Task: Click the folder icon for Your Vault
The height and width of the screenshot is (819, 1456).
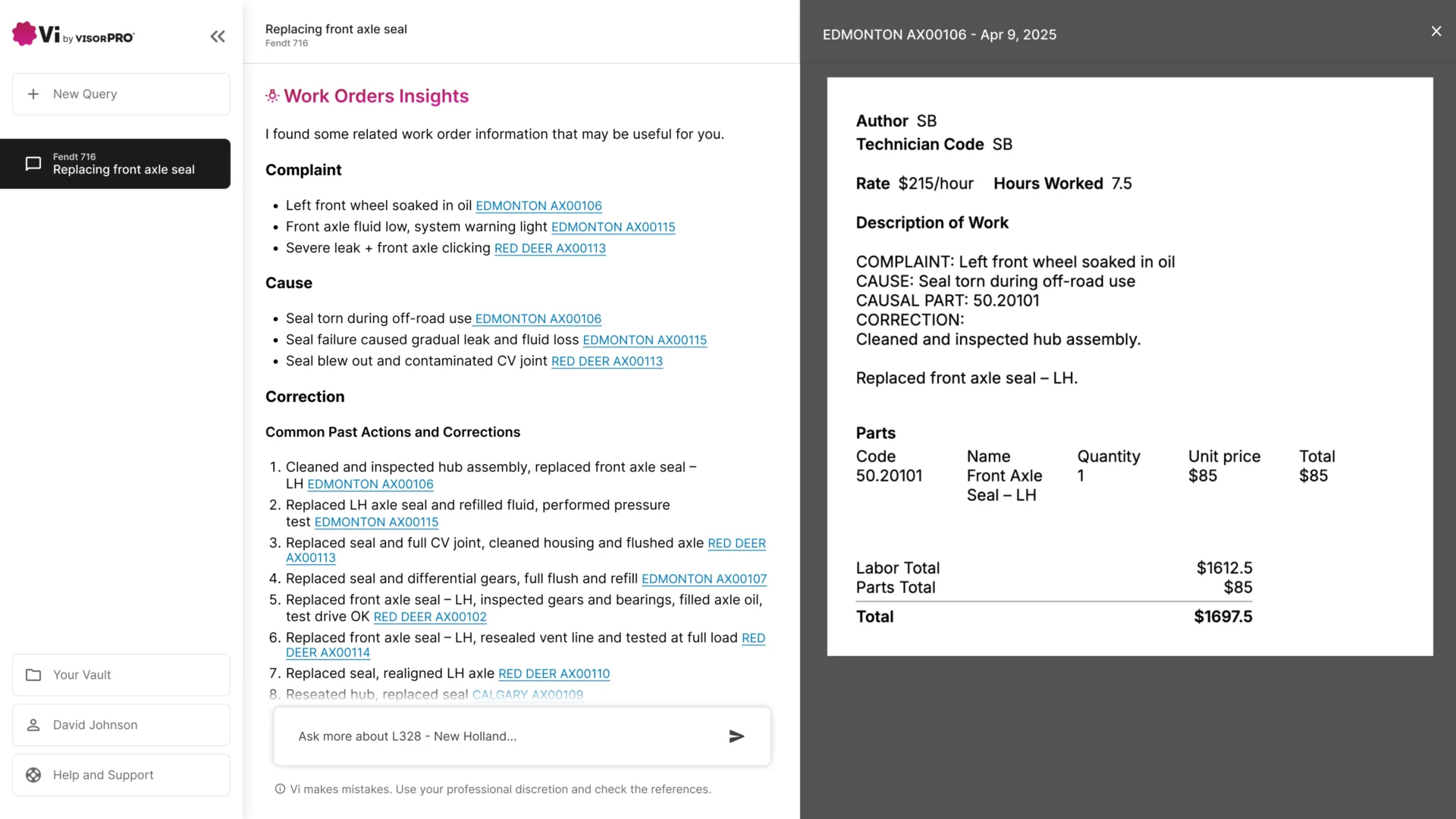Action: coord(33,675)
